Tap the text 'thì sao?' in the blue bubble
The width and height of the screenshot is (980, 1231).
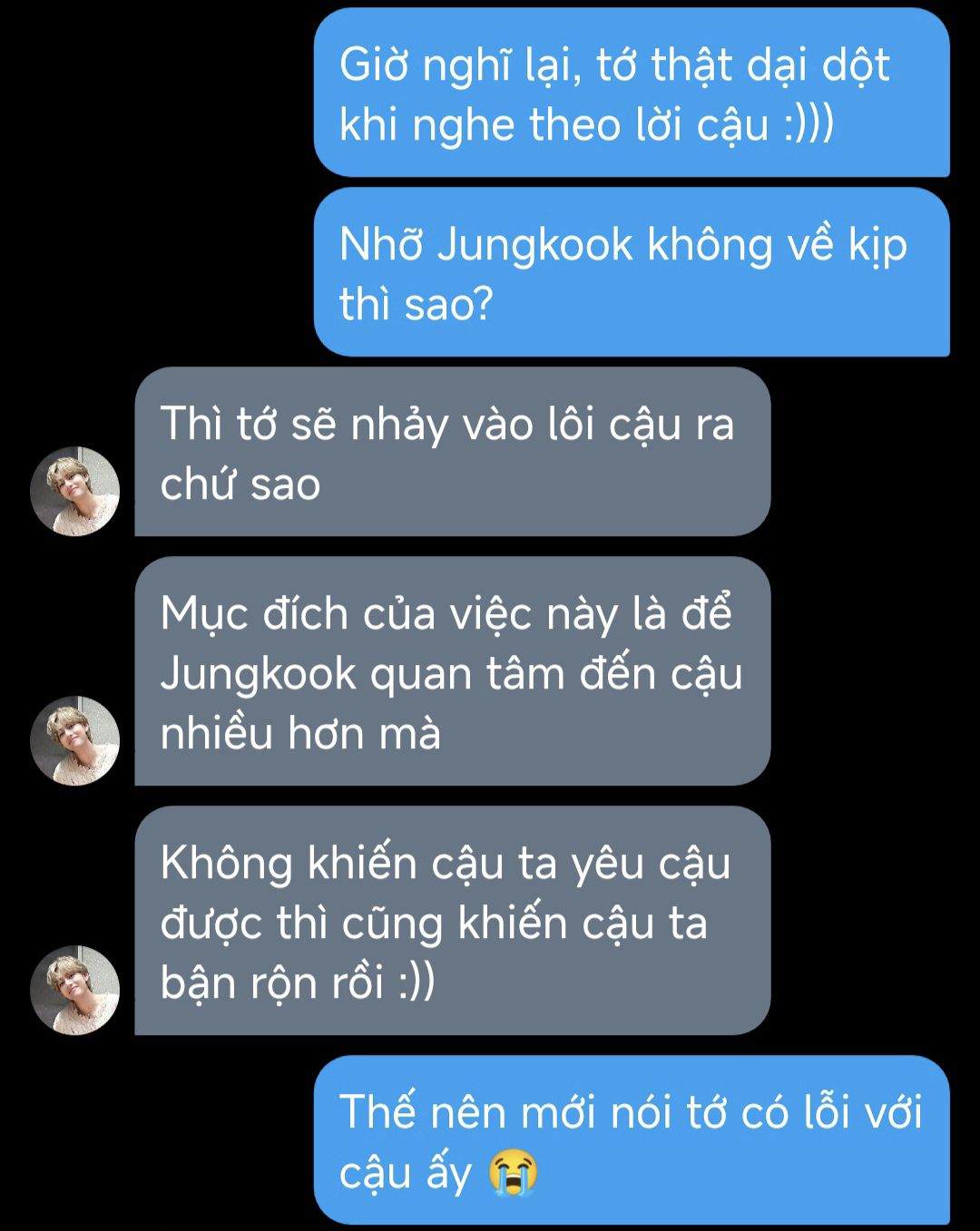[x=416, y=304]
